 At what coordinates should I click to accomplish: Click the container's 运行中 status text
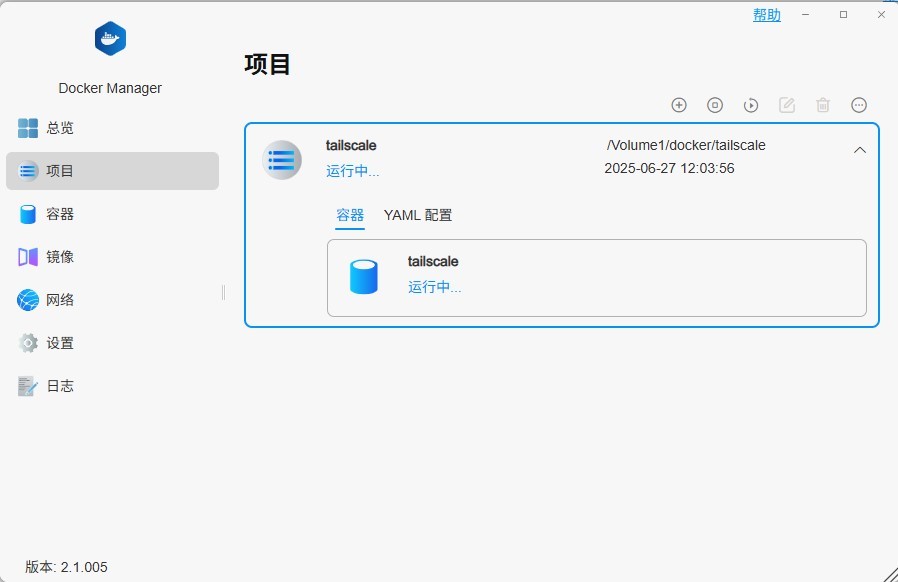pos(435,286)
